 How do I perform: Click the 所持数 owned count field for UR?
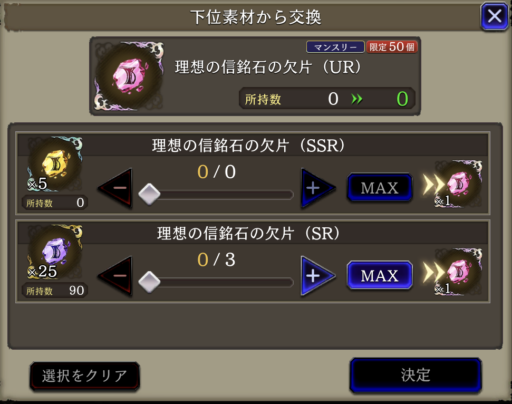click(x=327, y=99)
